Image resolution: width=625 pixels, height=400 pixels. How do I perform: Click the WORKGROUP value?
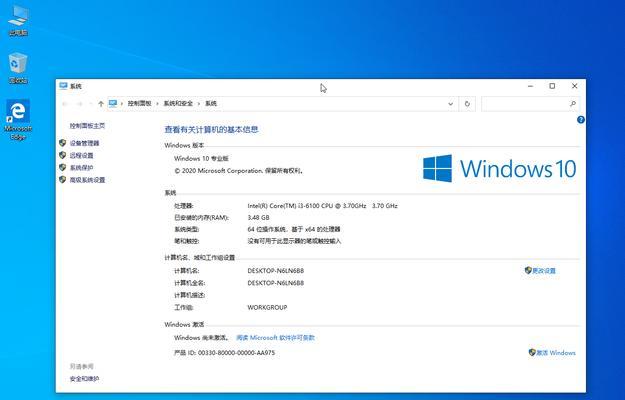pyautogui.click(x=267, y=307)
